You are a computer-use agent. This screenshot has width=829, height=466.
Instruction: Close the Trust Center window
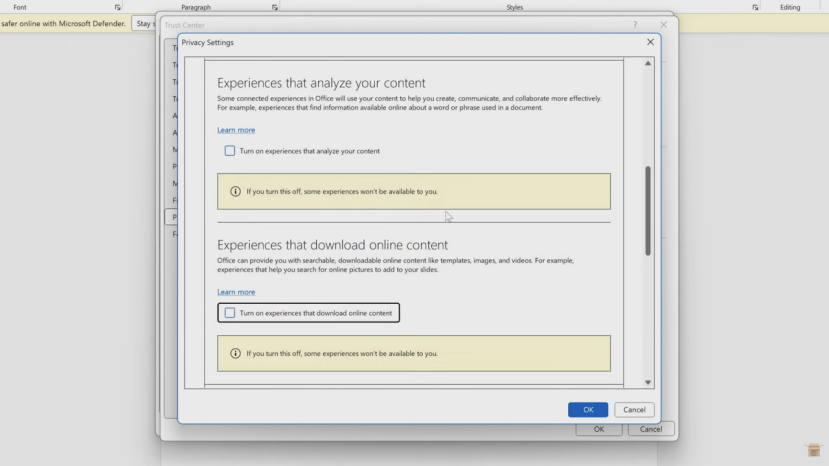pyautogui.click(x=664, y=25)
